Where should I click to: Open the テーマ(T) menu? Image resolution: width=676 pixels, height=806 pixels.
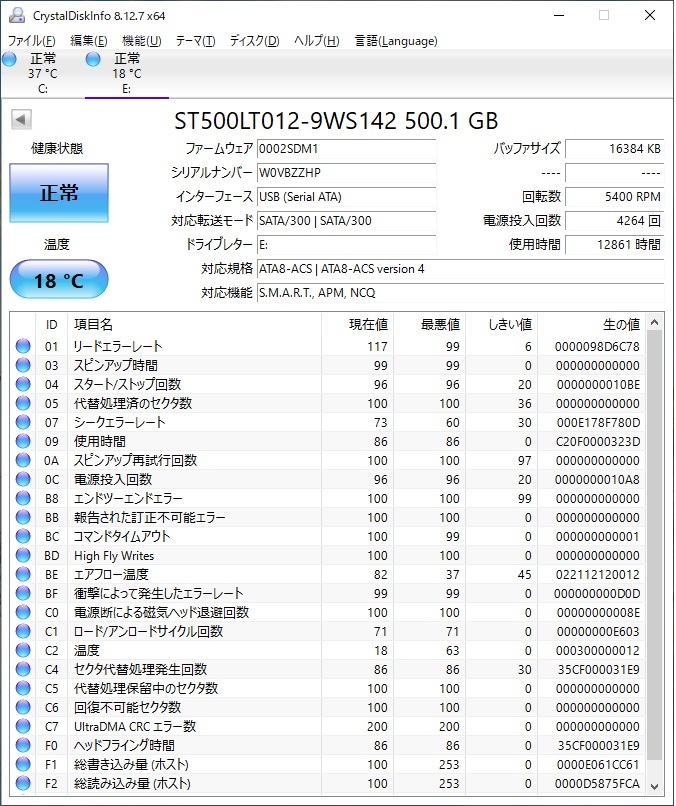pyautogui.click(x=195, y=41)
